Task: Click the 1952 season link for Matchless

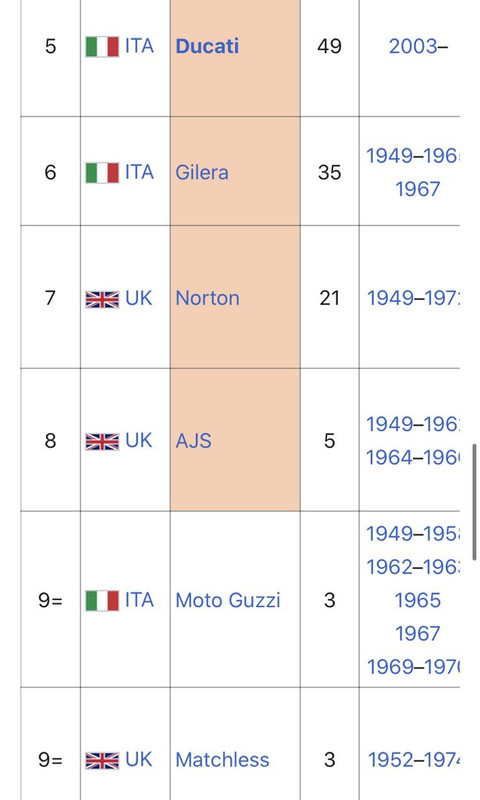Action: click(x=390, y=760)
